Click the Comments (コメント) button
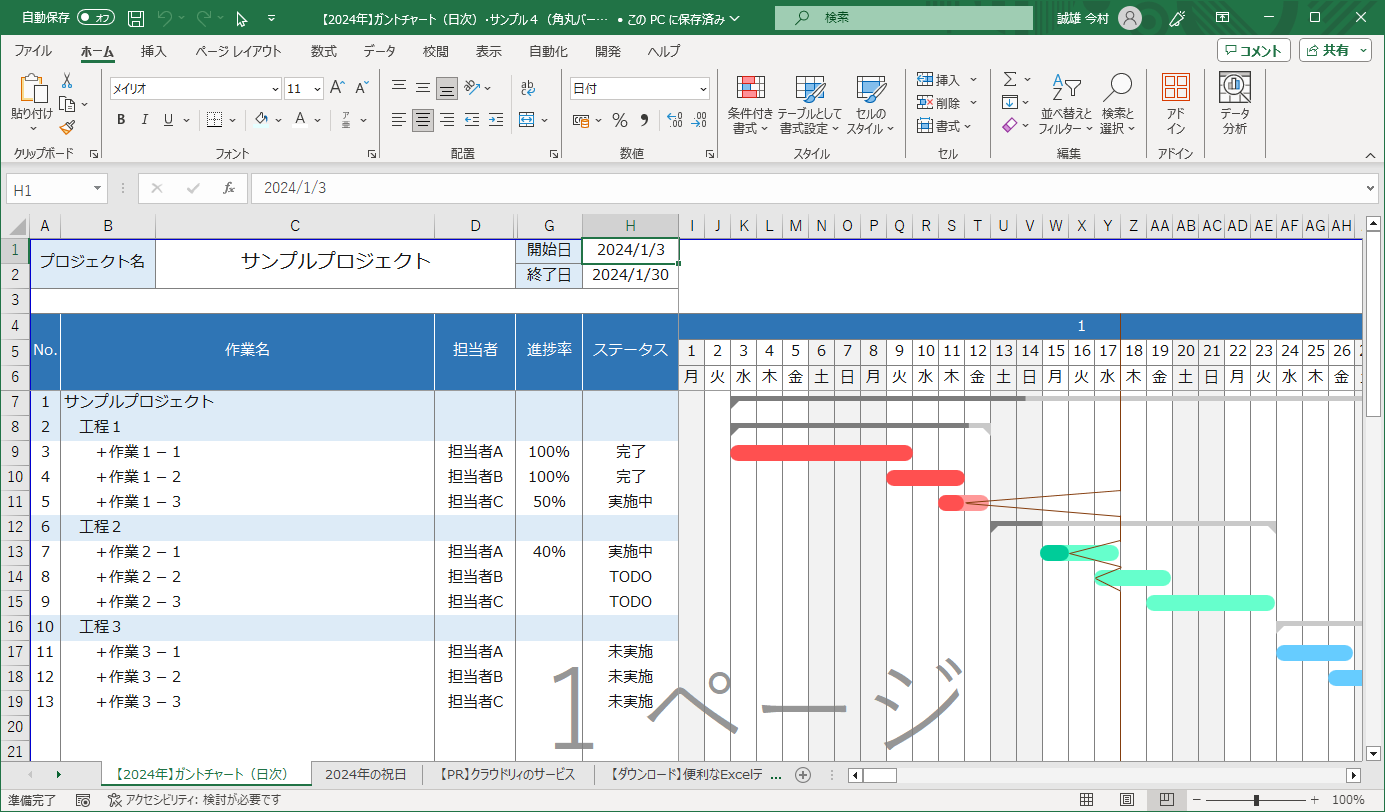This screenshot has height=812, width=1385. pos(1254,50)
